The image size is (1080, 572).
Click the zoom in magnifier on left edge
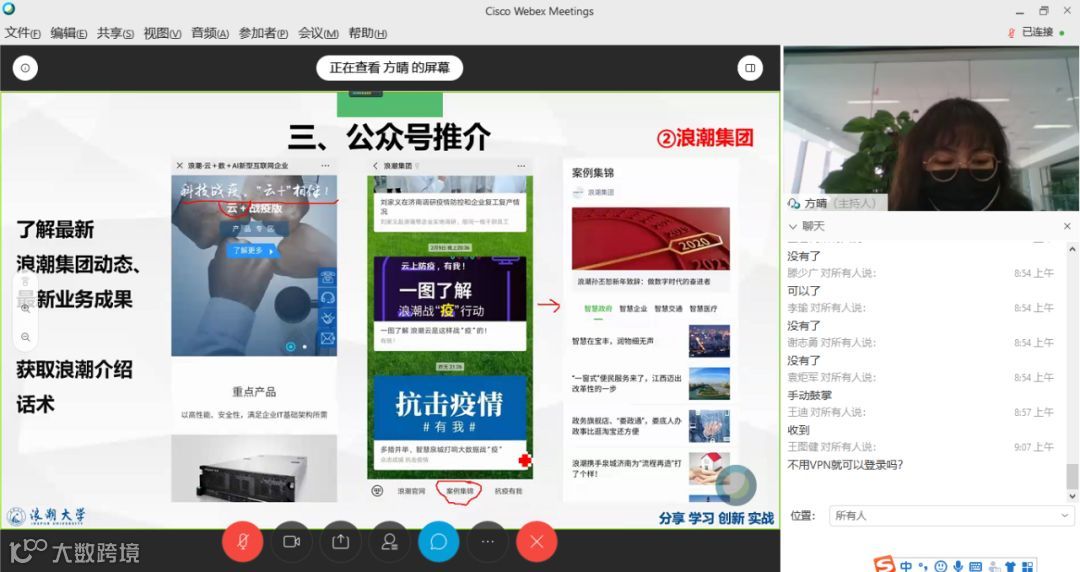[25, 309]
